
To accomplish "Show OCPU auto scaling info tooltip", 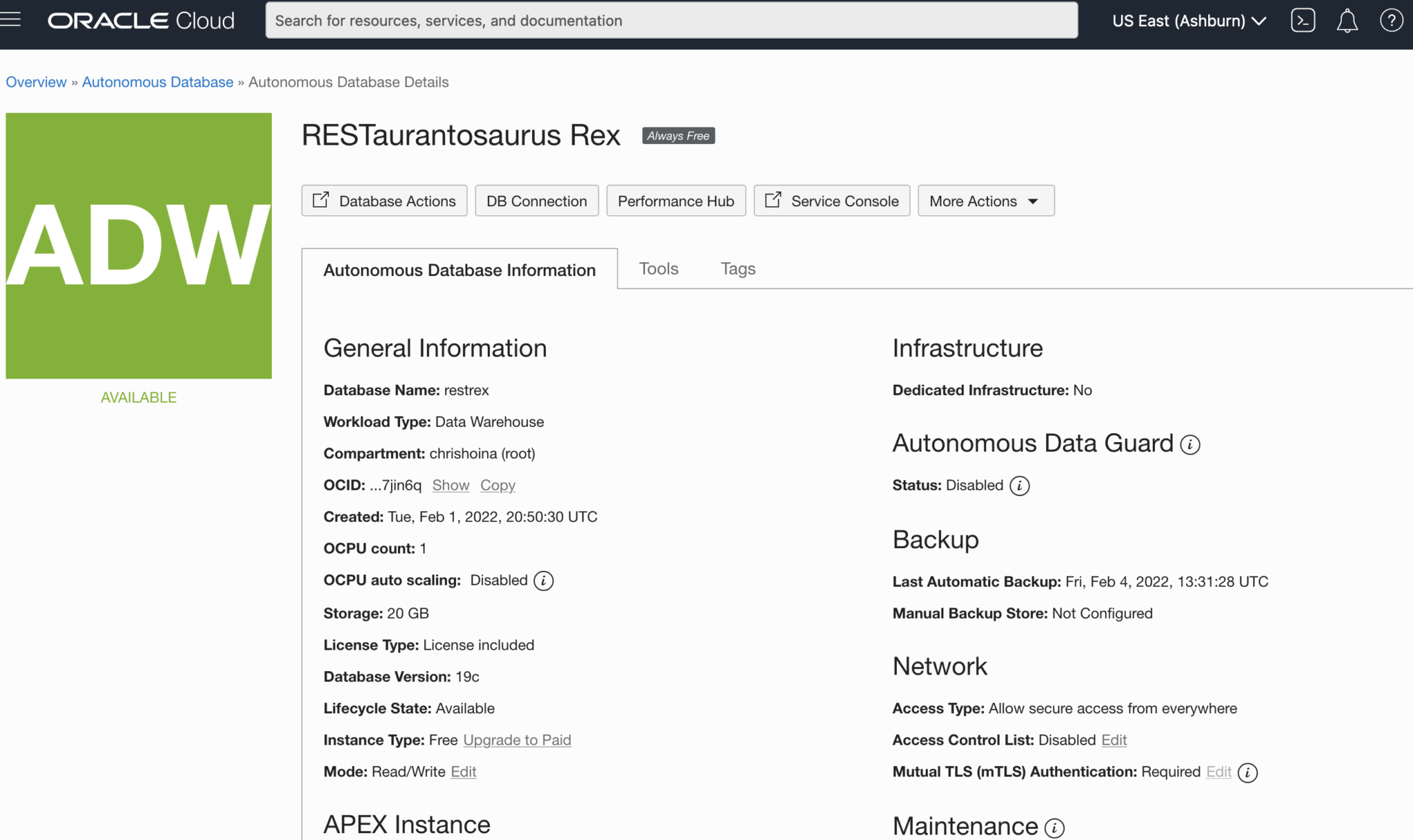I will [544, 581].
